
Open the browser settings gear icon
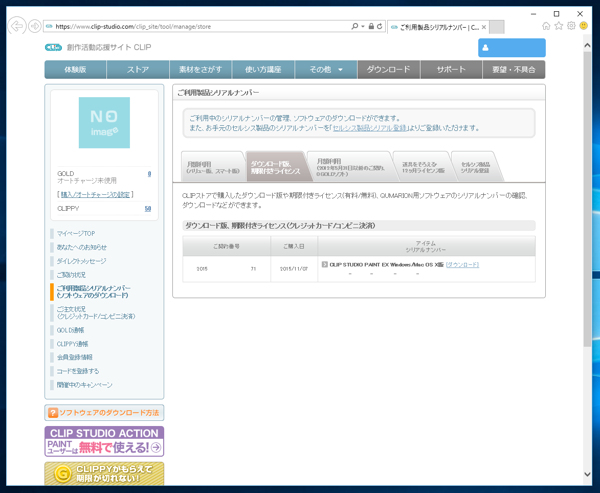[x=571, y=26]
